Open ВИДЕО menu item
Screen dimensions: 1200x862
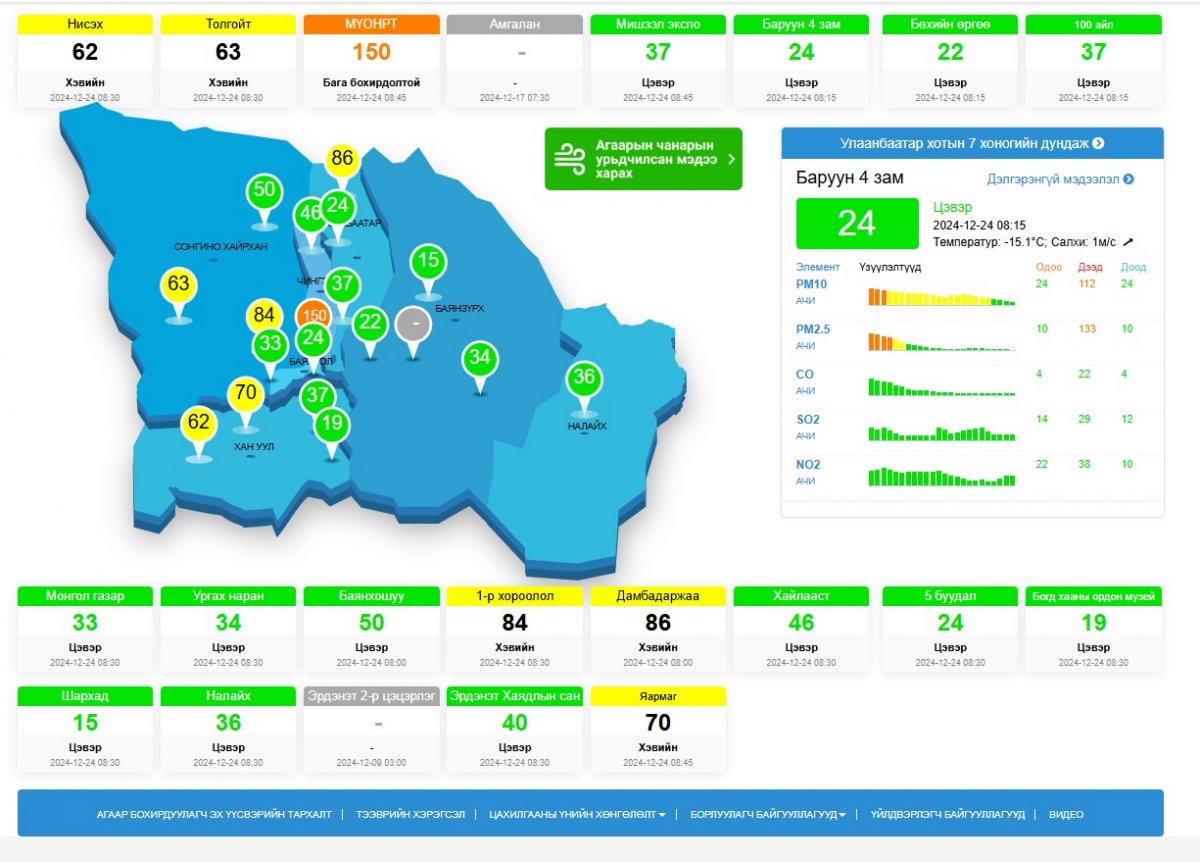click(x=1065, y=814)
